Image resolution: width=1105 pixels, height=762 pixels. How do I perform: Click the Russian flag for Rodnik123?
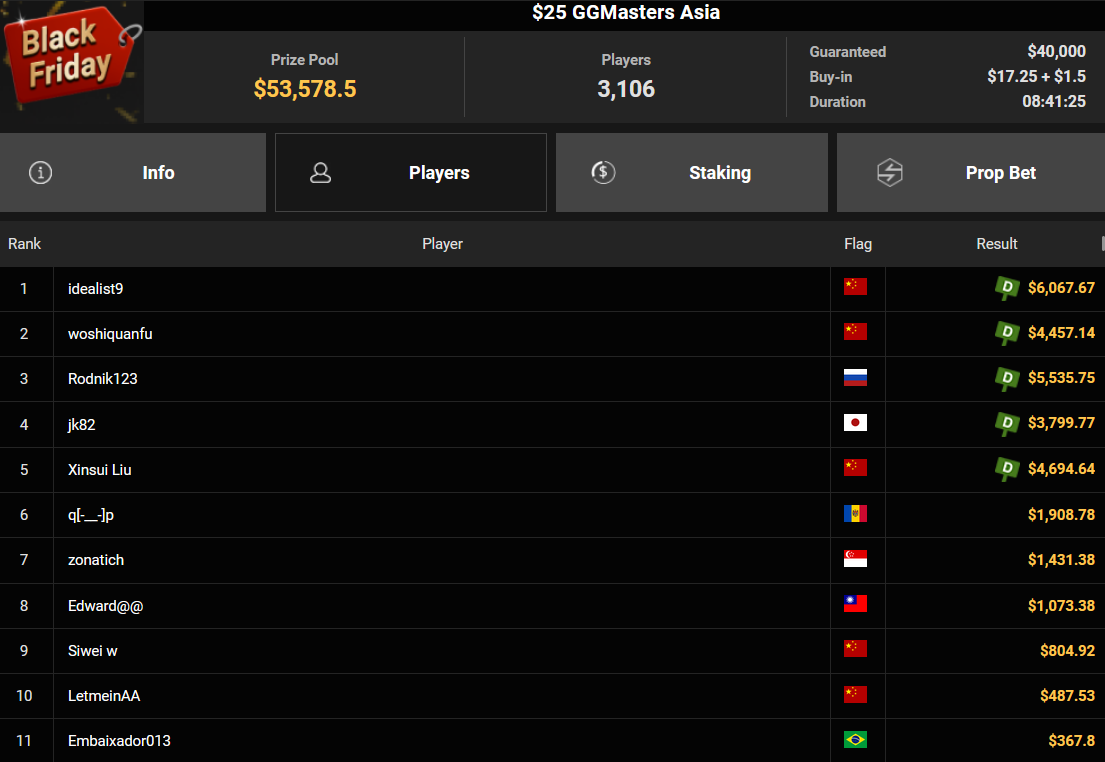point(855,378)
